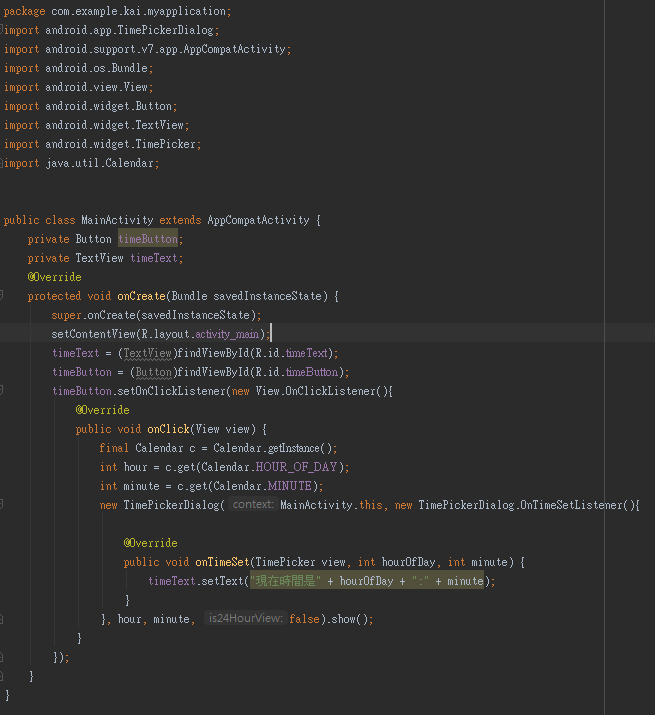Click the Calendar.MINUTE constant

pyautogui.click(x=262, y=487)
